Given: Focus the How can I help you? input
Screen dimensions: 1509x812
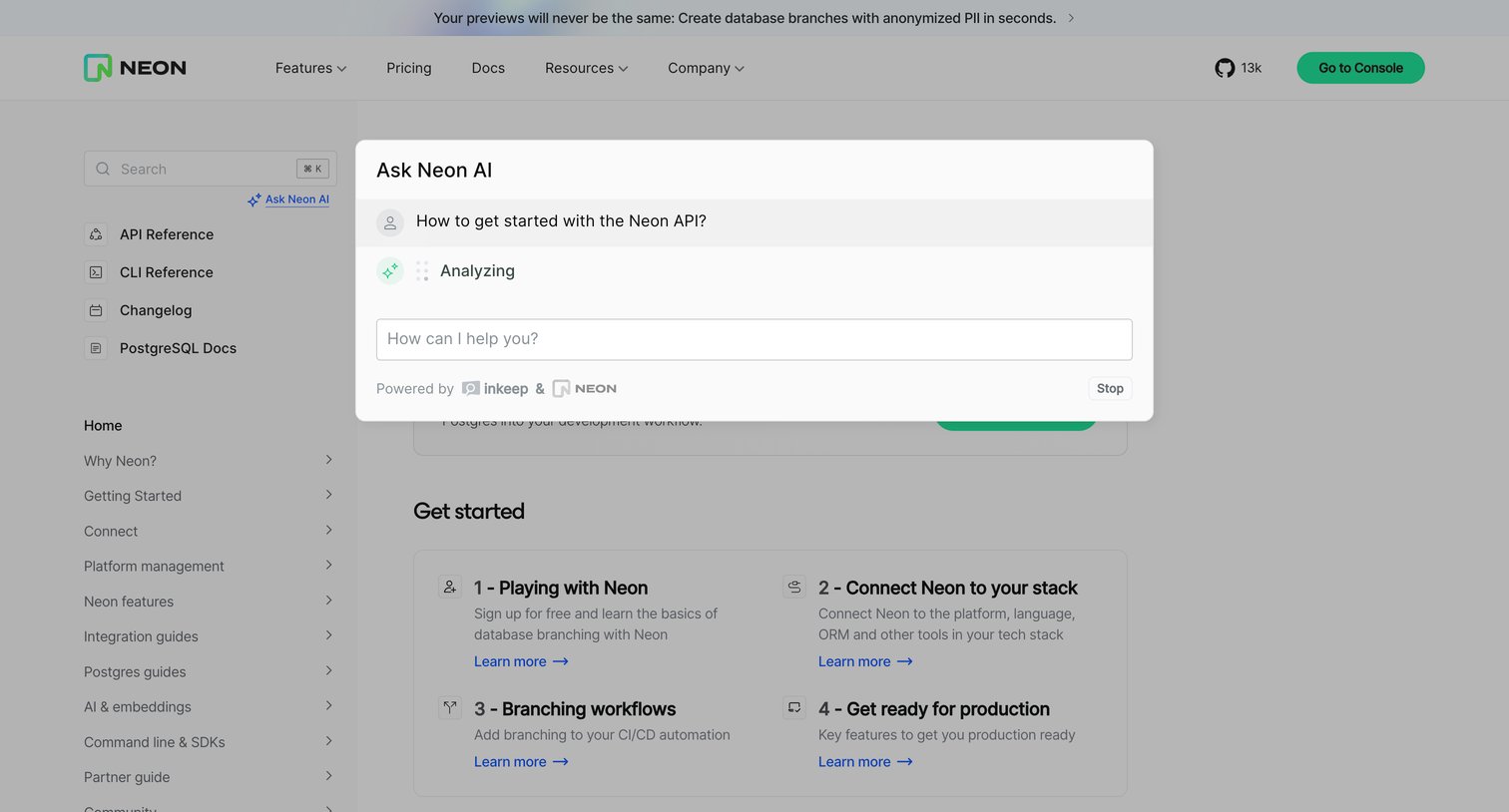Looking at the screenshot, I should point(754,339).
